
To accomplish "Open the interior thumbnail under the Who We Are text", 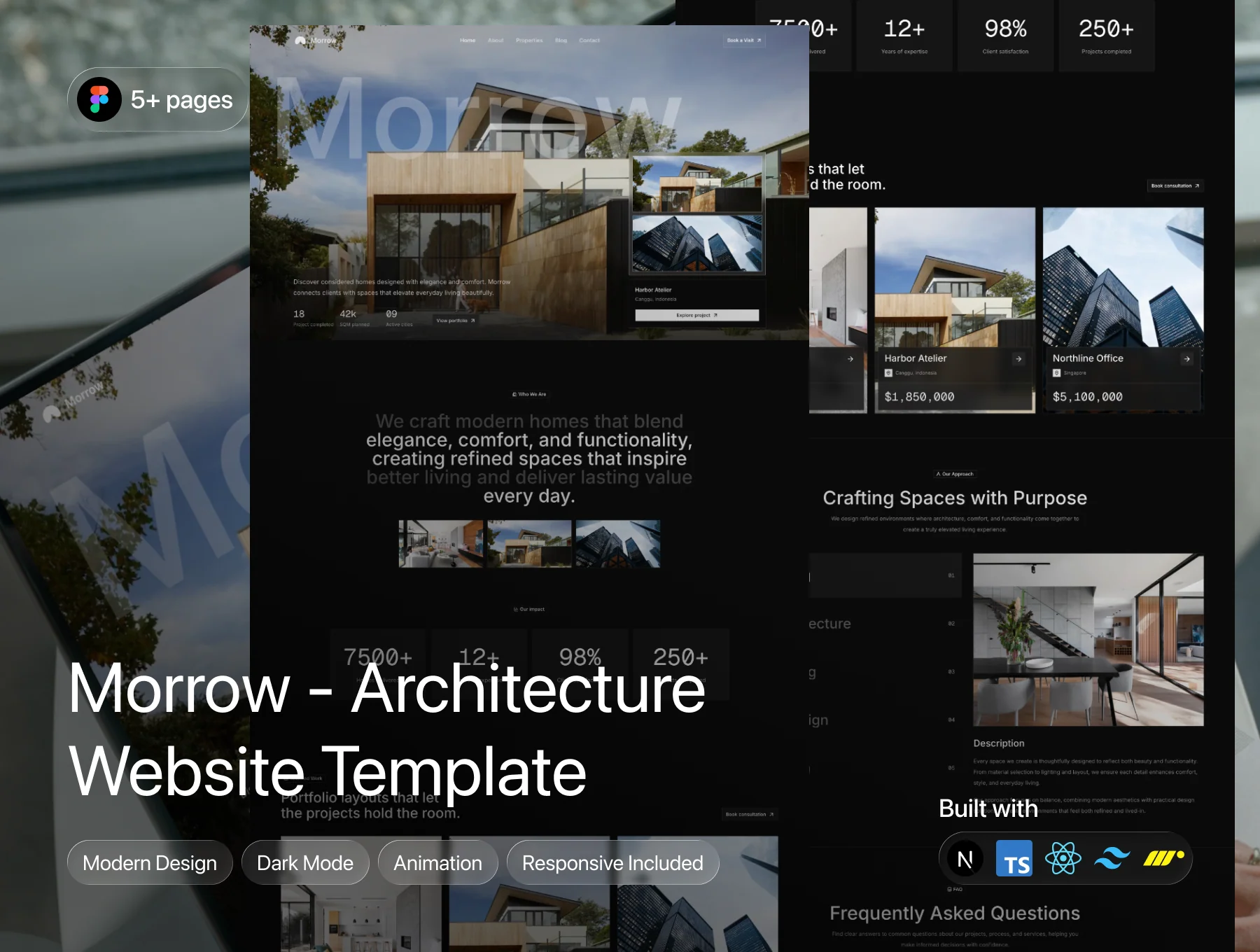I will point(441,544).
